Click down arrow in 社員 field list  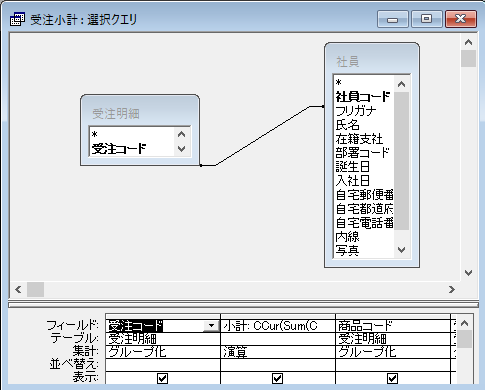click(x=402, y=250)
